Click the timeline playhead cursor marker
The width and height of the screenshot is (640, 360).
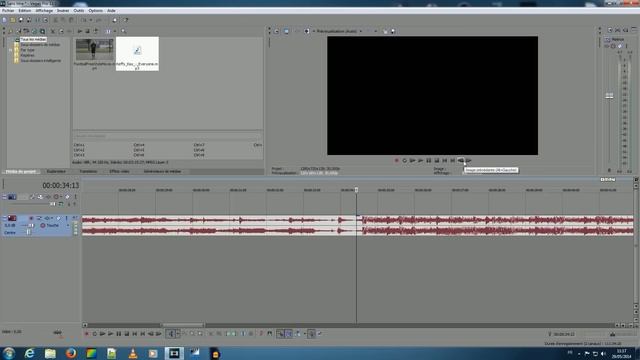click(x=356, y=190)
